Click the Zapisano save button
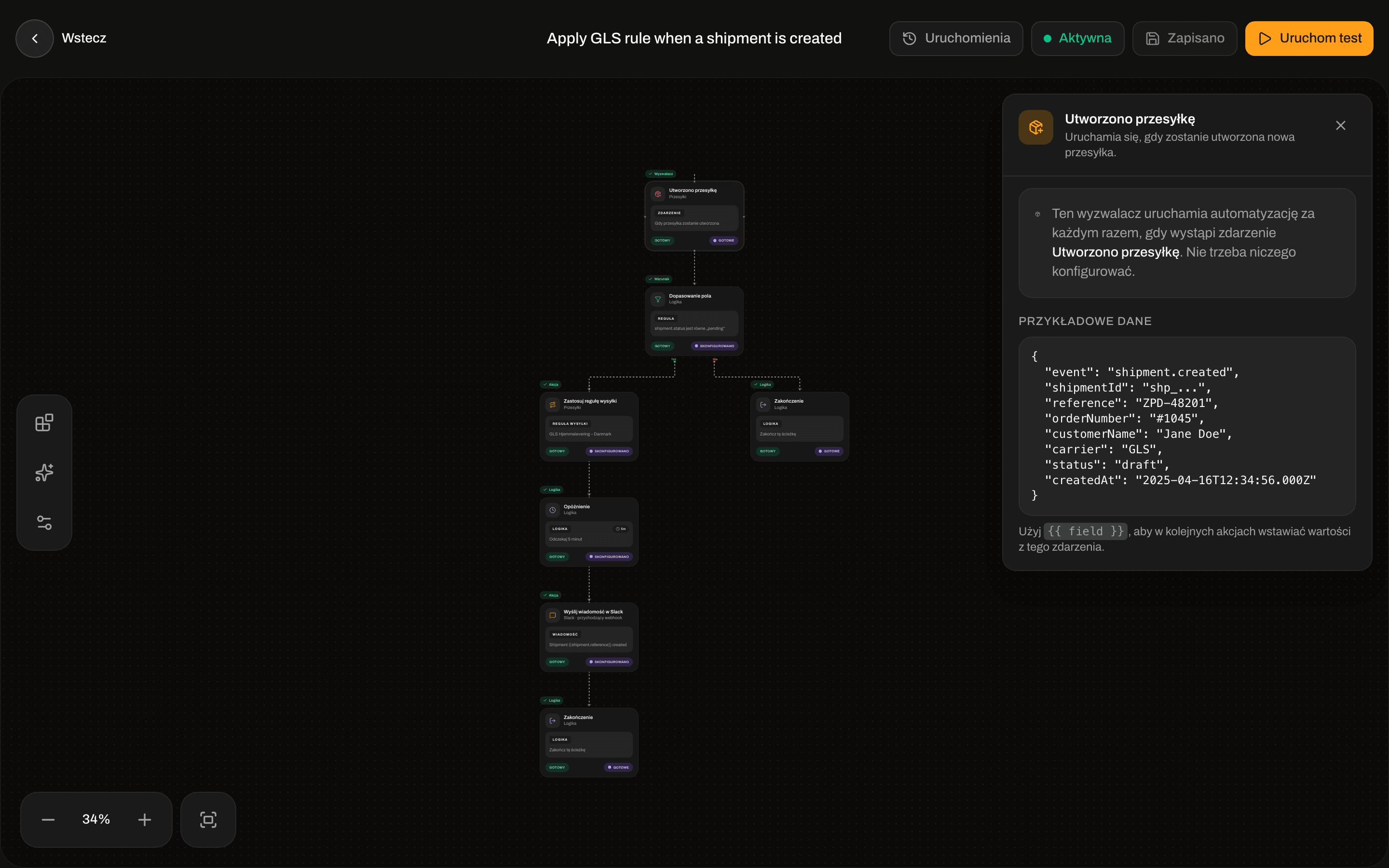The image size is (1389, 868). [x=1185, y=39]
